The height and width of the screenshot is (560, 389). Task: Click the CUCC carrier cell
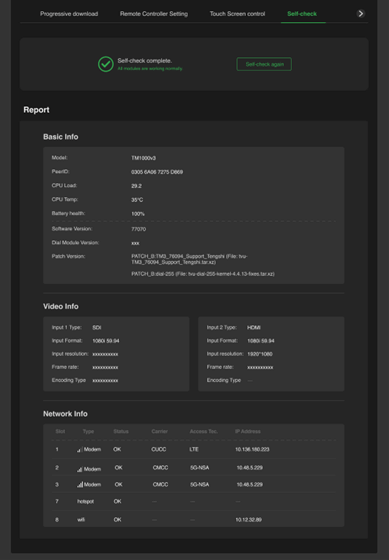(159, 449)
